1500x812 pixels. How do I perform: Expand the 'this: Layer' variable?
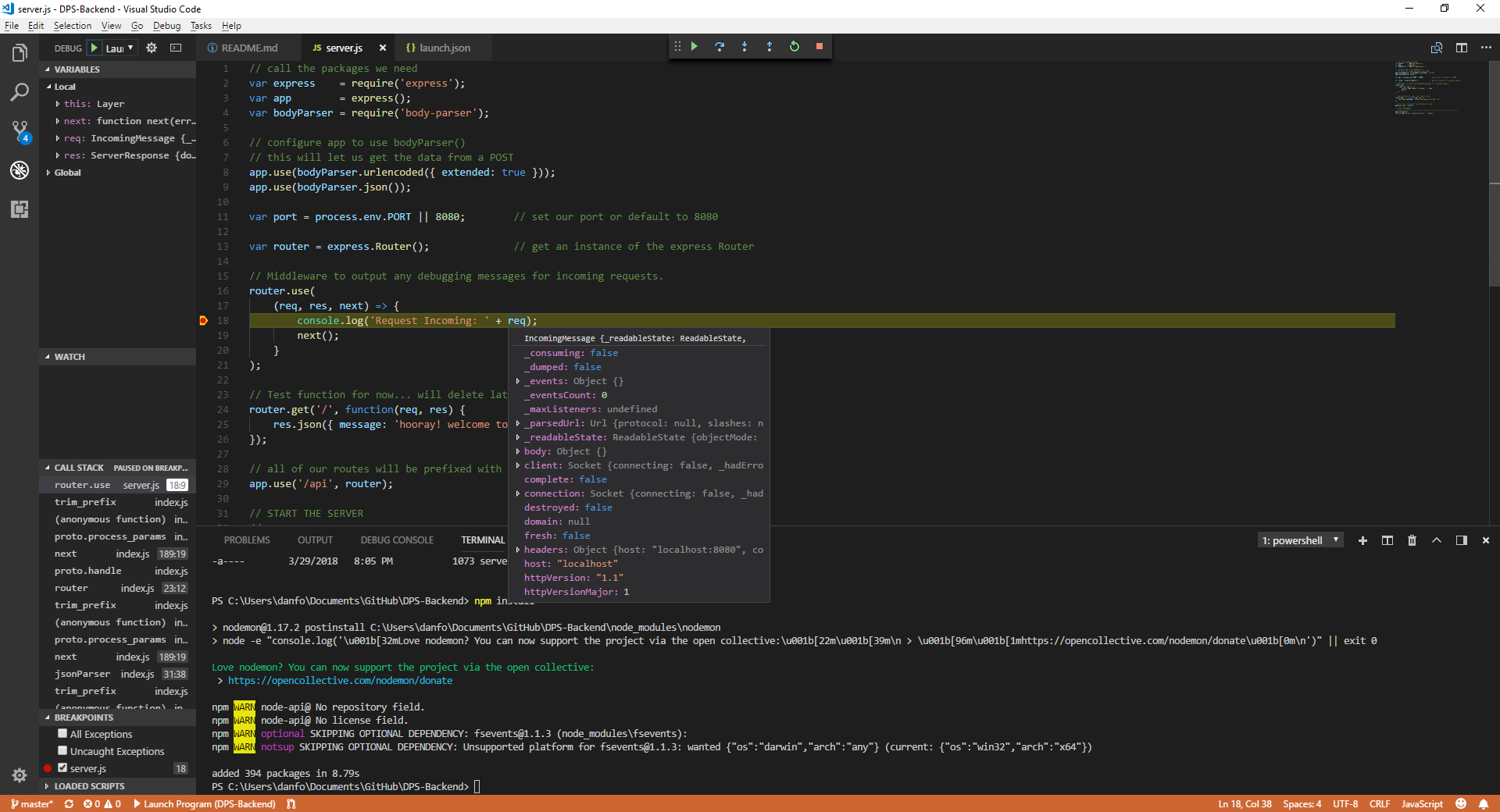coord(58,104)
